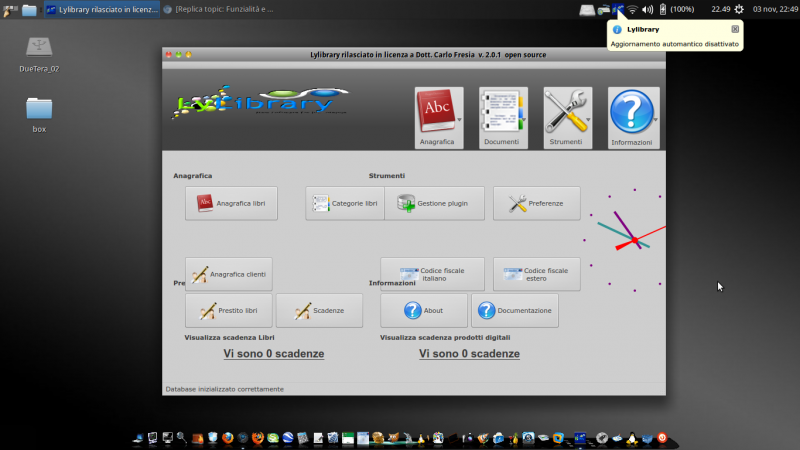Click the Lylibrary logo
The width and height of the screenshot is (800, 450).
click(260, 102)
